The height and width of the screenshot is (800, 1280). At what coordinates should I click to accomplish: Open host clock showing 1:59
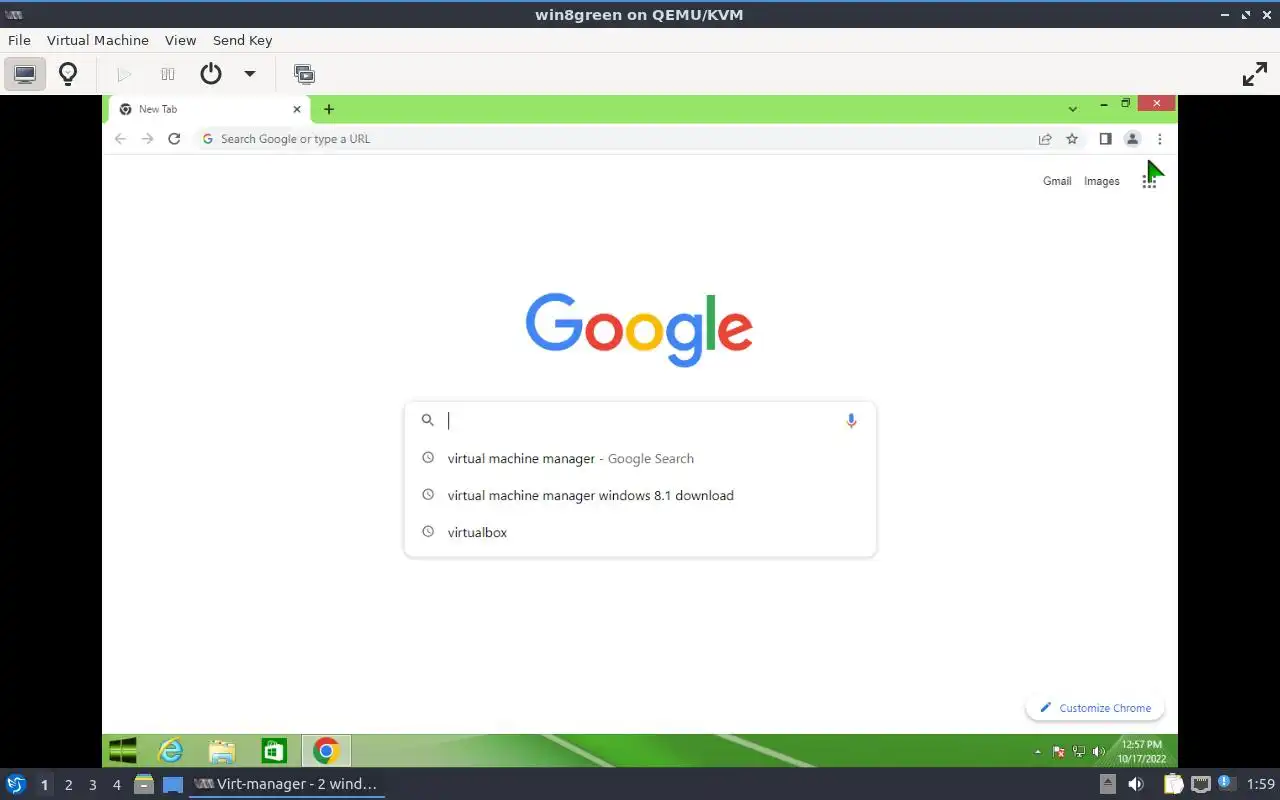pyautogui.click(x=1261, y=784)
